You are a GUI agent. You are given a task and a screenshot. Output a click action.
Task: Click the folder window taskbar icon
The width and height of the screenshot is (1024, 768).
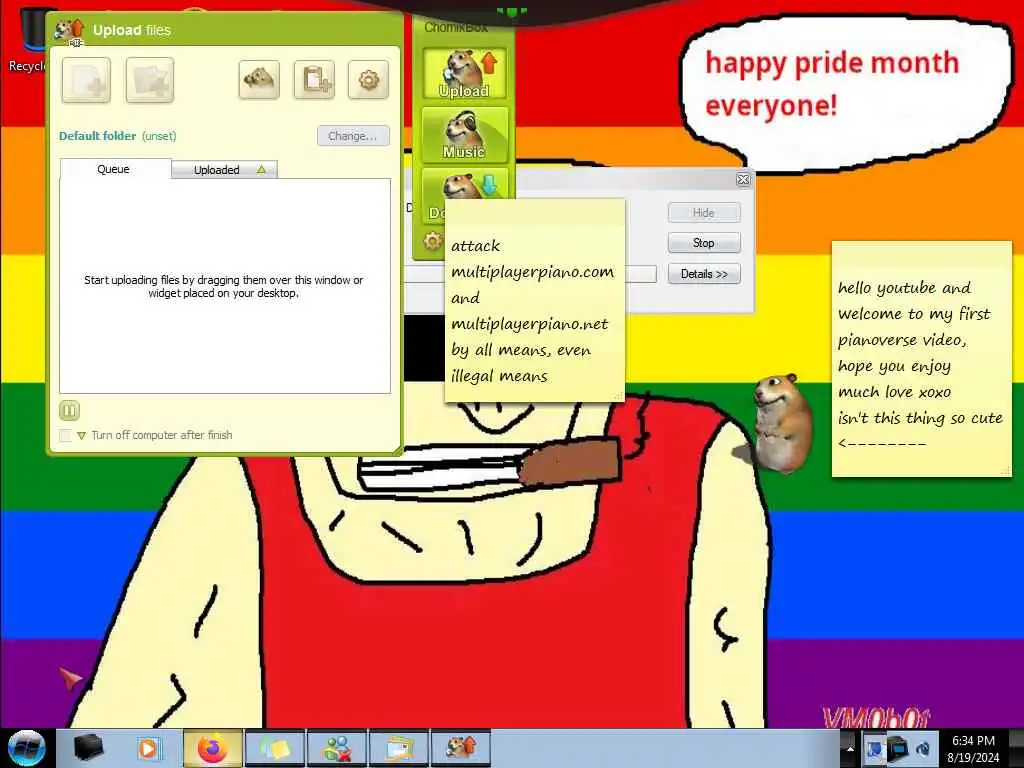[x=399, y=748]
